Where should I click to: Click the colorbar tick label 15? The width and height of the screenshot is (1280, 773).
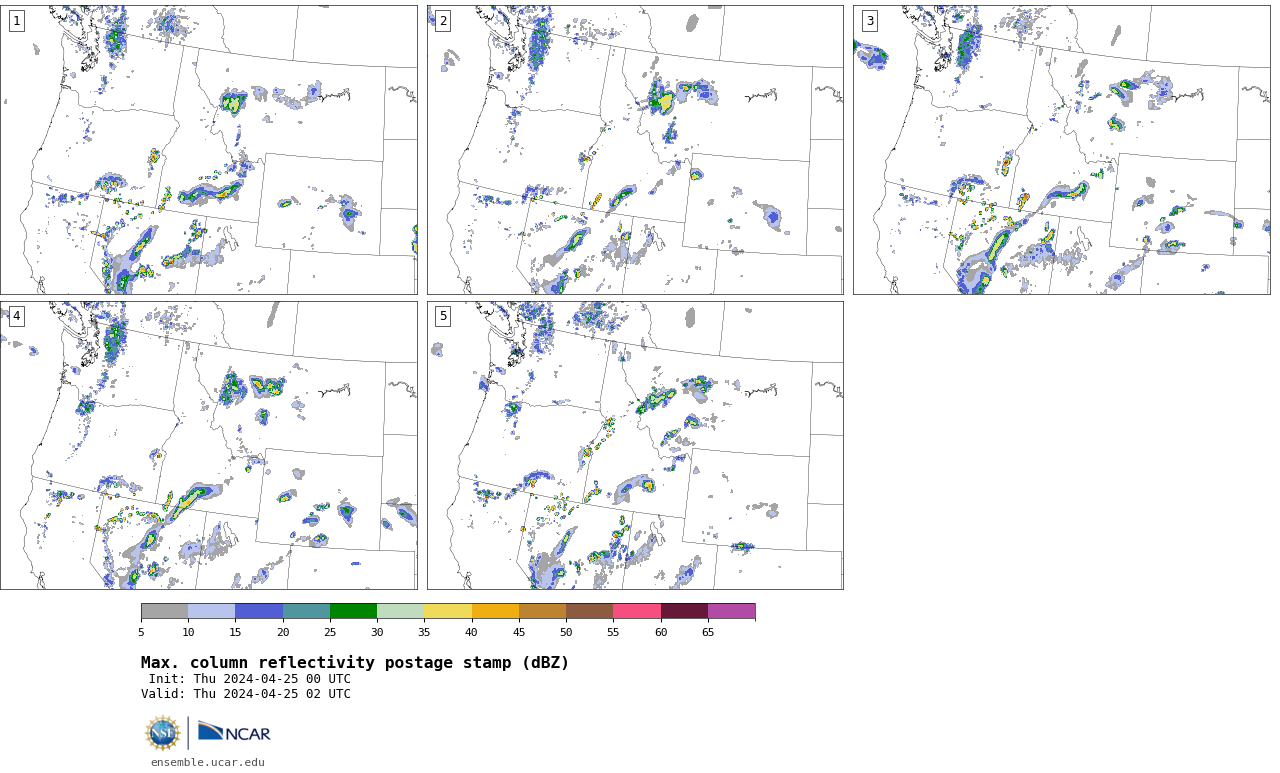click(235, 632)
